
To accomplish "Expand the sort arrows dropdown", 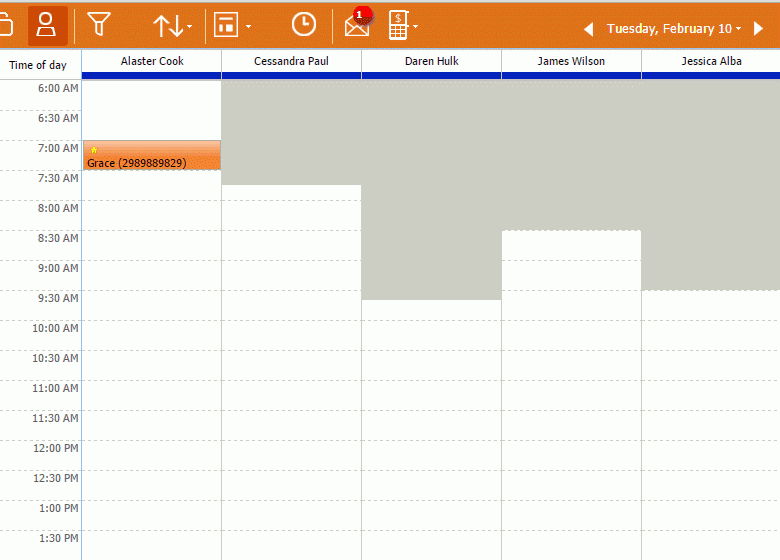I will coord(189,26).
